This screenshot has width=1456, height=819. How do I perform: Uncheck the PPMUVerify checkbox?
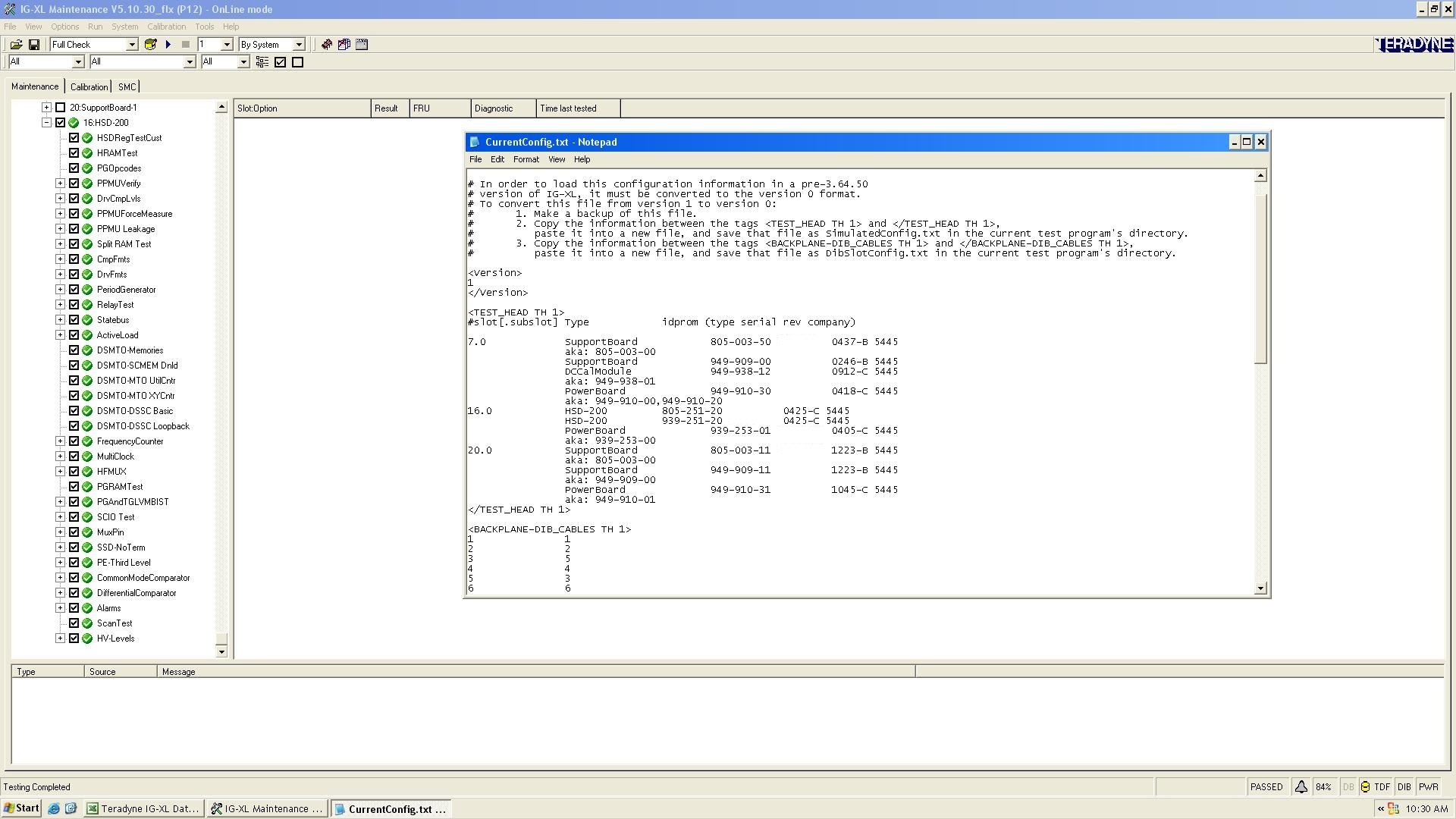tap(74, 184)
